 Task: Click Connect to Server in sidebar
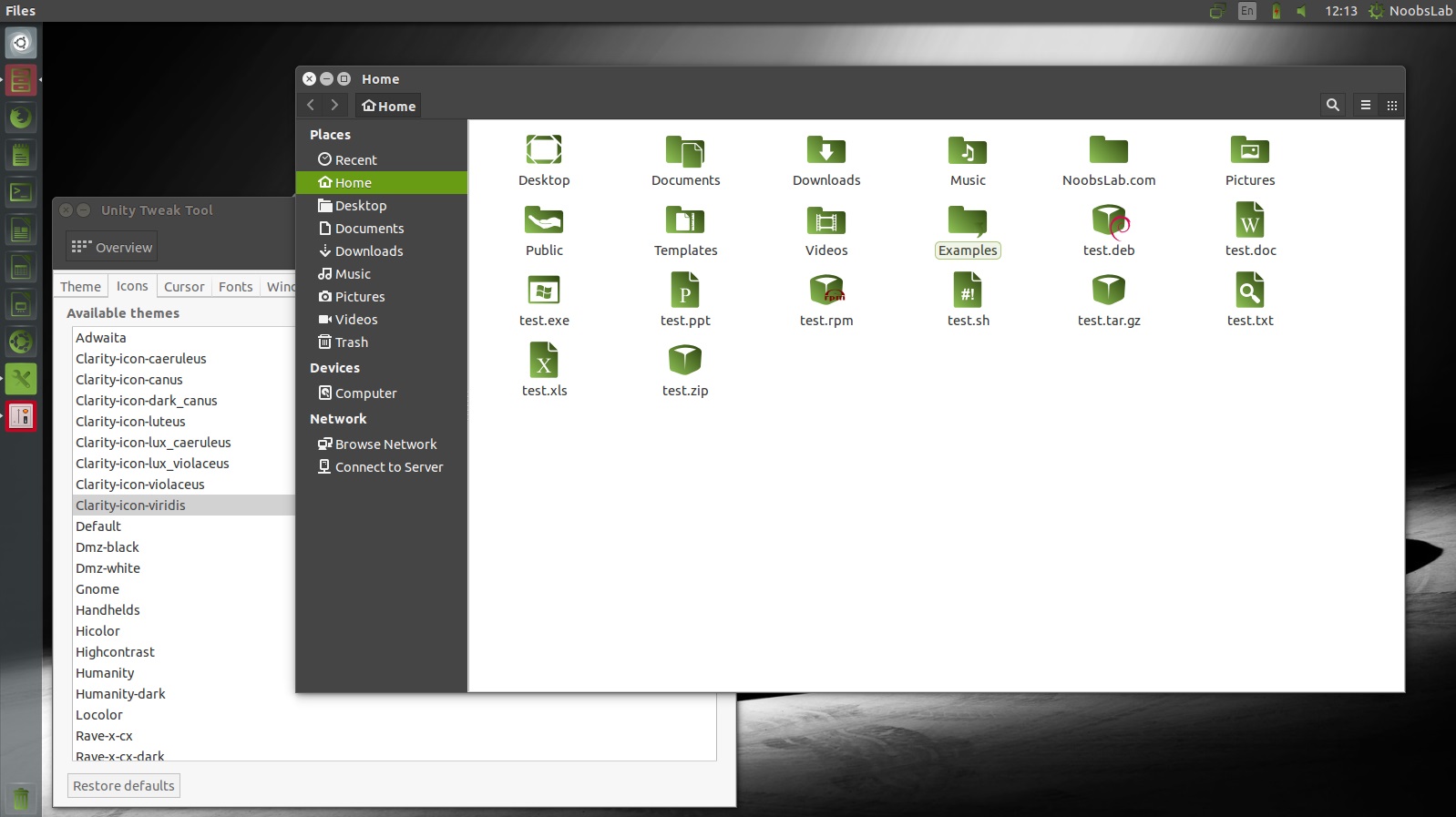(x=382, y=466)
